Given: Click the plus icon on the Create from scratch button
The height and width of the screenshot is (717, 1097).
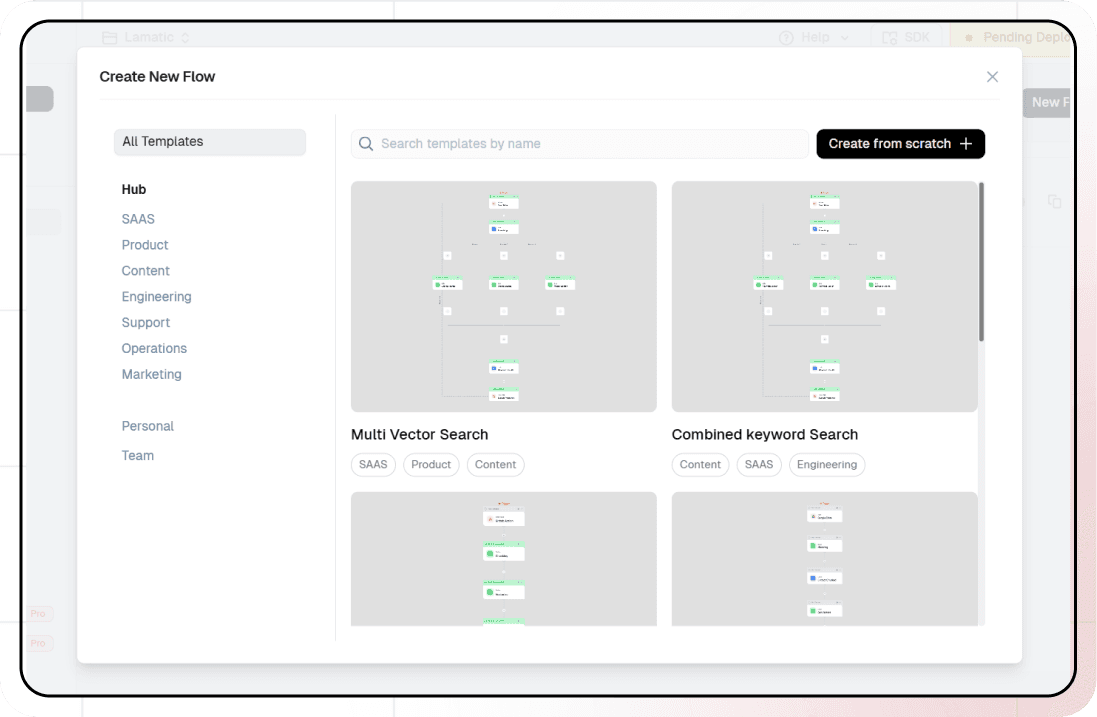Looking at the screenshot, I should coord(966,144).
